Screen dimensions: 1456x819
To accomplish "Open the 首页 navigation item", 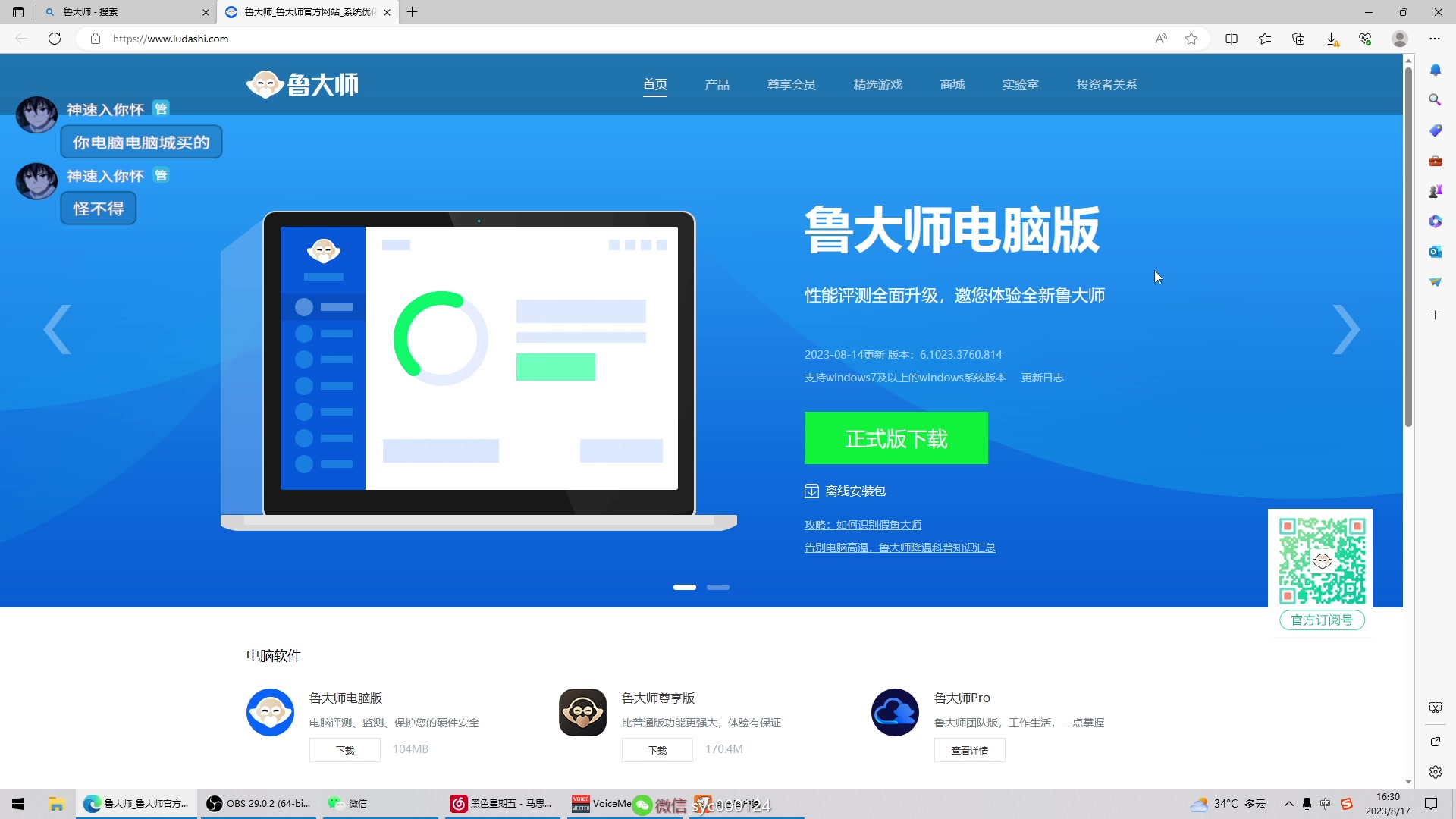I will pos(655,84).
